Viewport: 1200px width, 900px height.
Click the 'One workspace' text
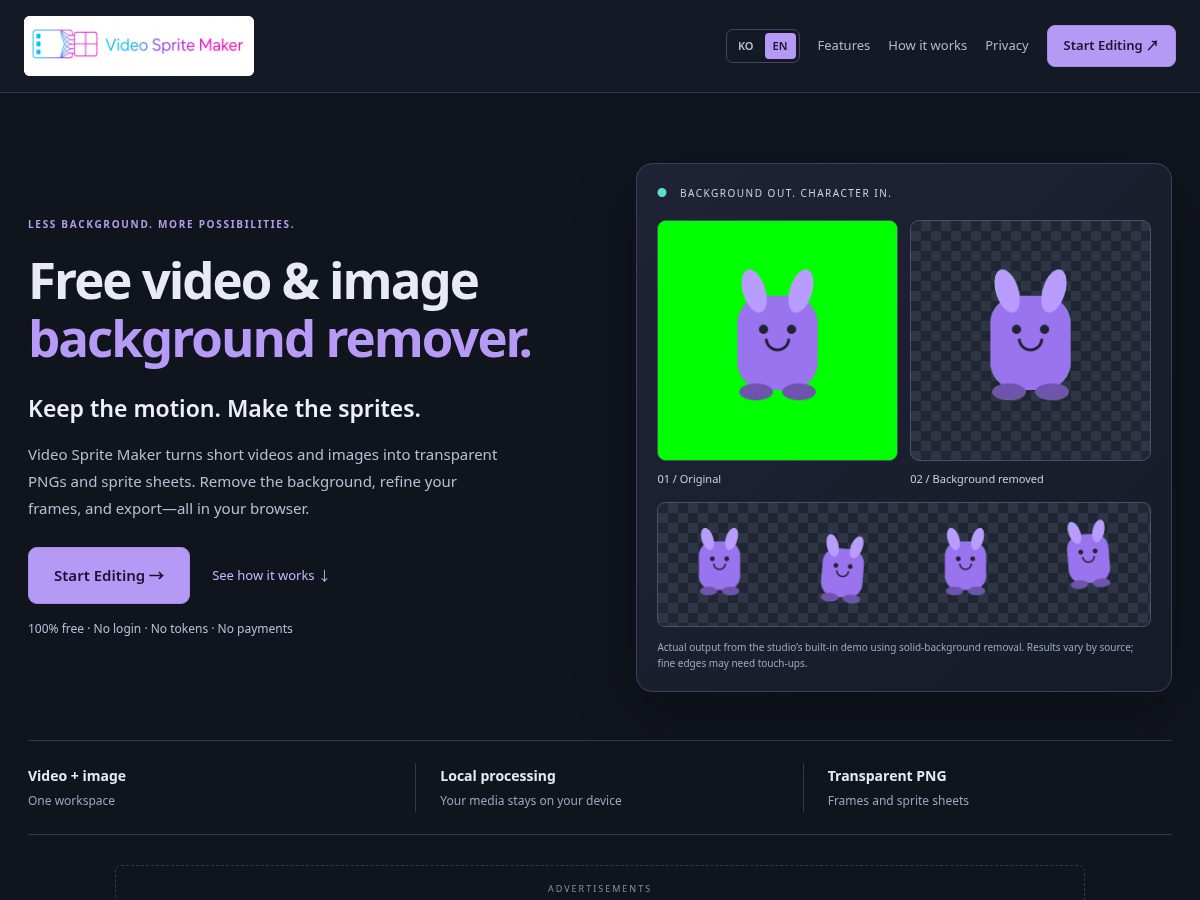coord(71,801)
